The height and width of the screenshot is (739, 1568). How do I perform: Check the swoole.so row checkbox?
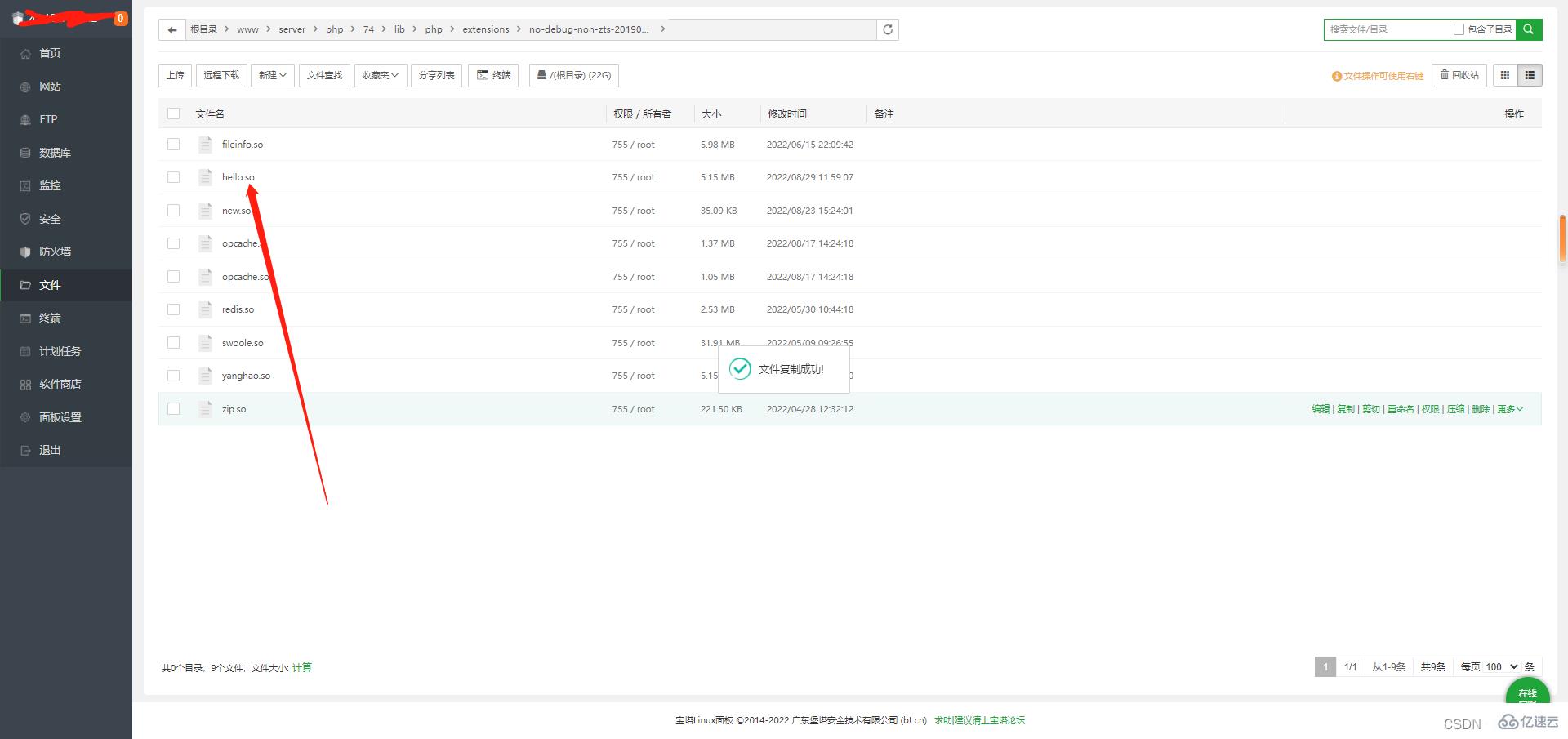tap(173, 343)
